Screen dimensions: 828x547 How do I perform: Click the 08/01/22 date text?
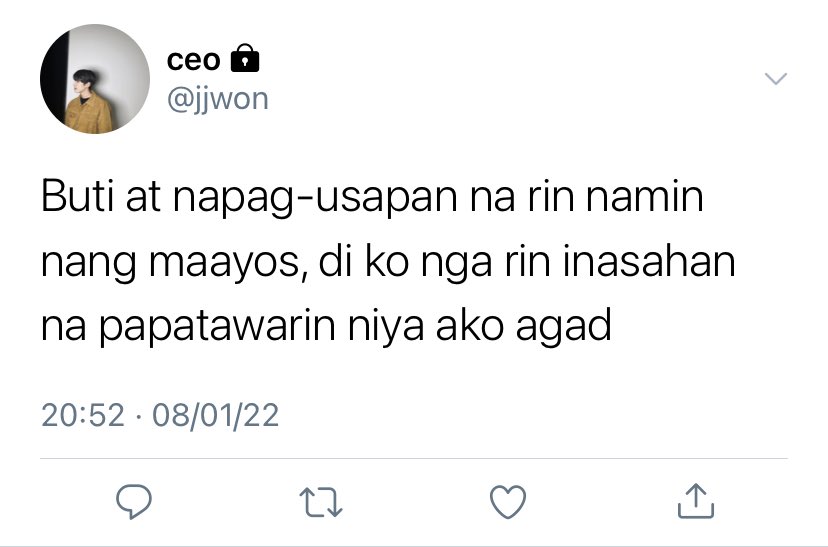click(x=215, y=415)
